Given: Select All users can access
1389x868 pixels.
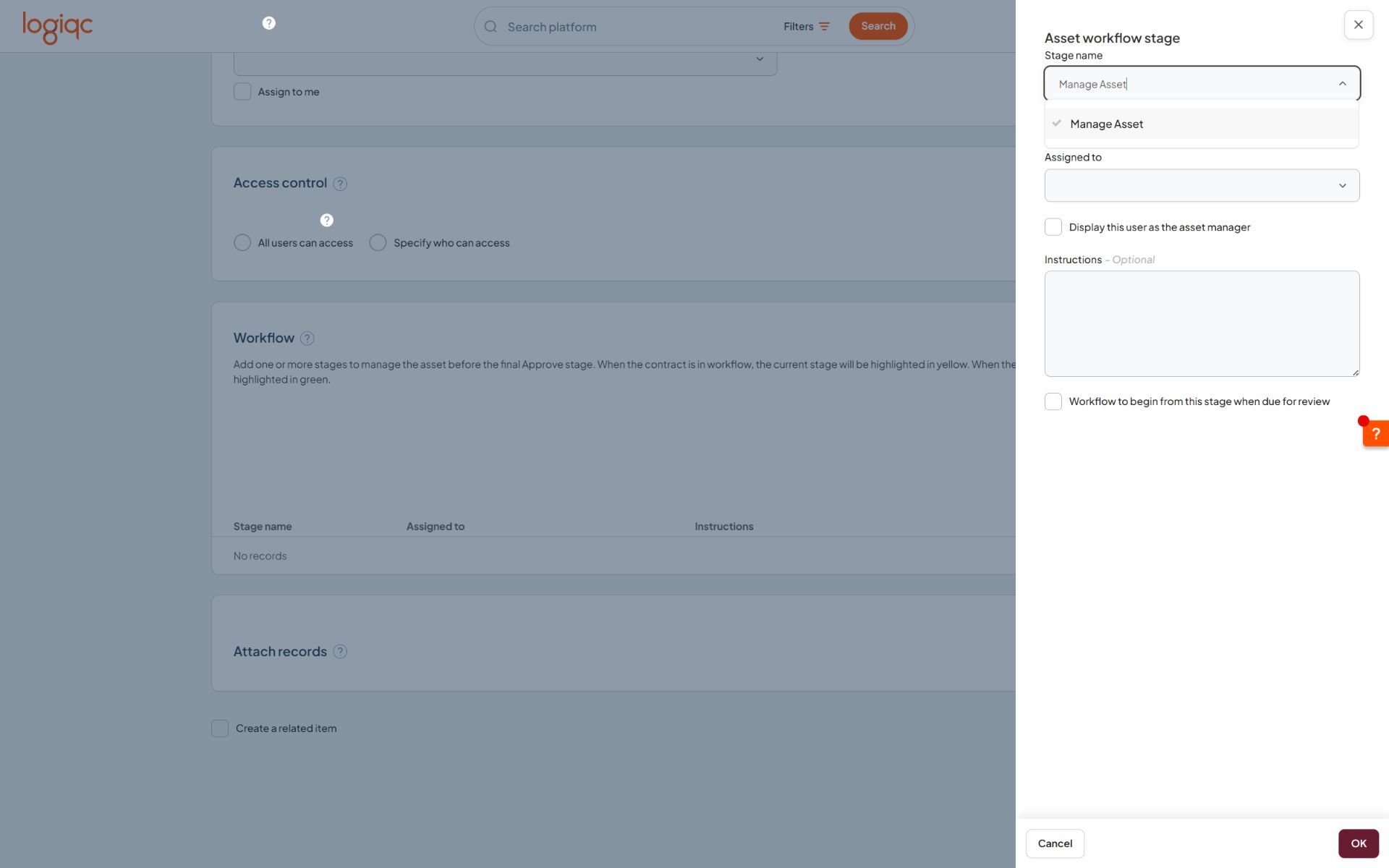Looking at the screenshot, I should (x=242, y=242).
